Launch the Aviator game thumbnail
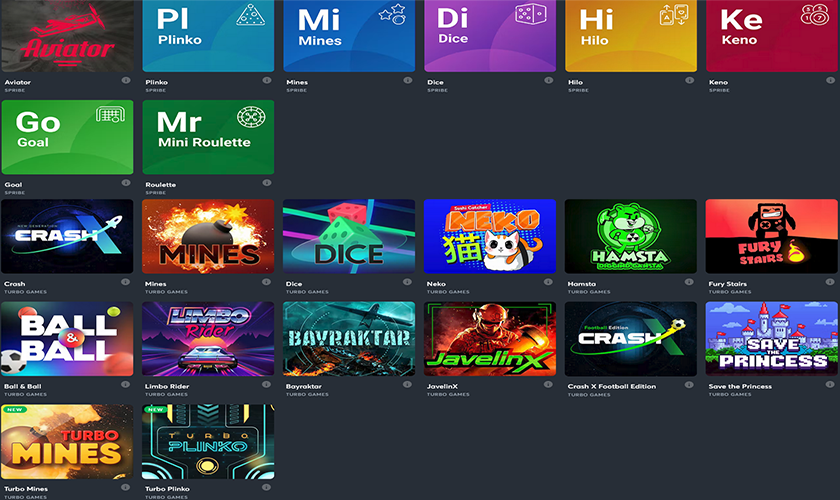This screenshot has width=840, height=500. pyautogui.click(x=68, y=35)
